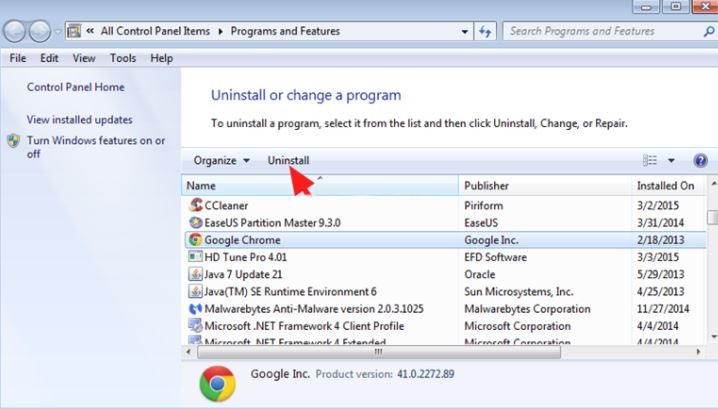Sort by the Name column header
Screen dimensions: 718x409
[321, 185]
